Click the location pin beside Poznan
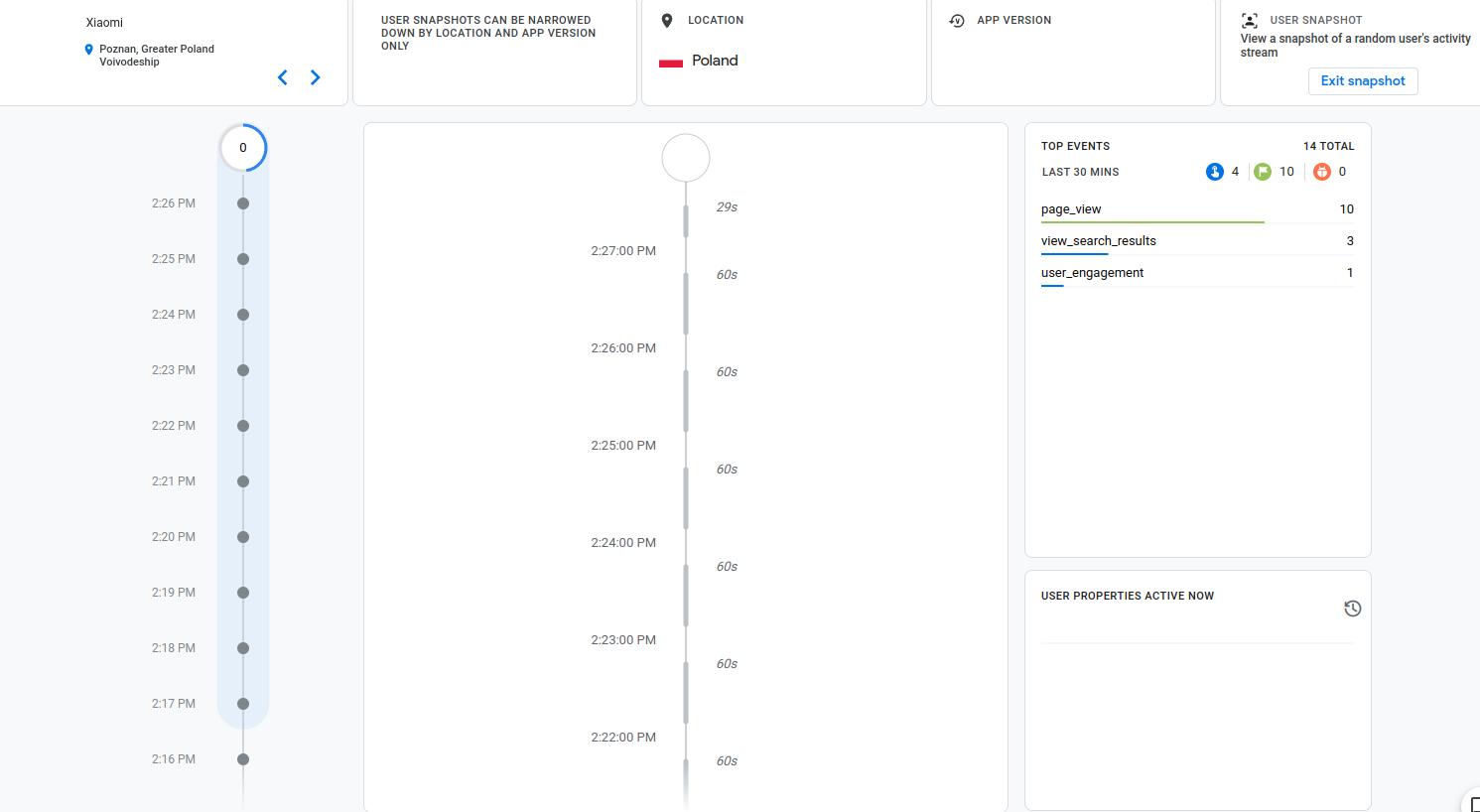1480x812 pixels. pyautogui.click(x=89, y=50)
